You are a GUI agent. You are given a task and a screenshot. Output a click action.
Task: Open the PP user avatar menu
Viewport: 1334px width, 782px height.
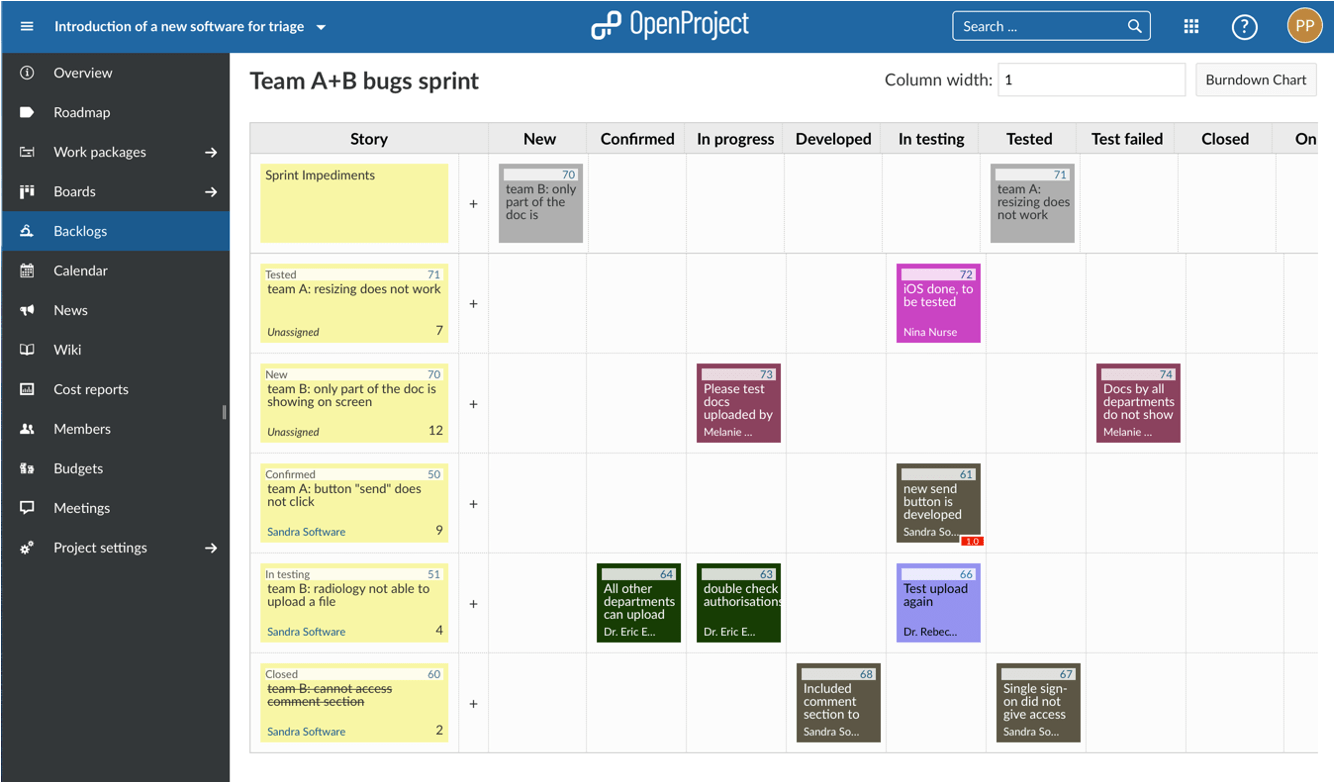pos(1304,26)
